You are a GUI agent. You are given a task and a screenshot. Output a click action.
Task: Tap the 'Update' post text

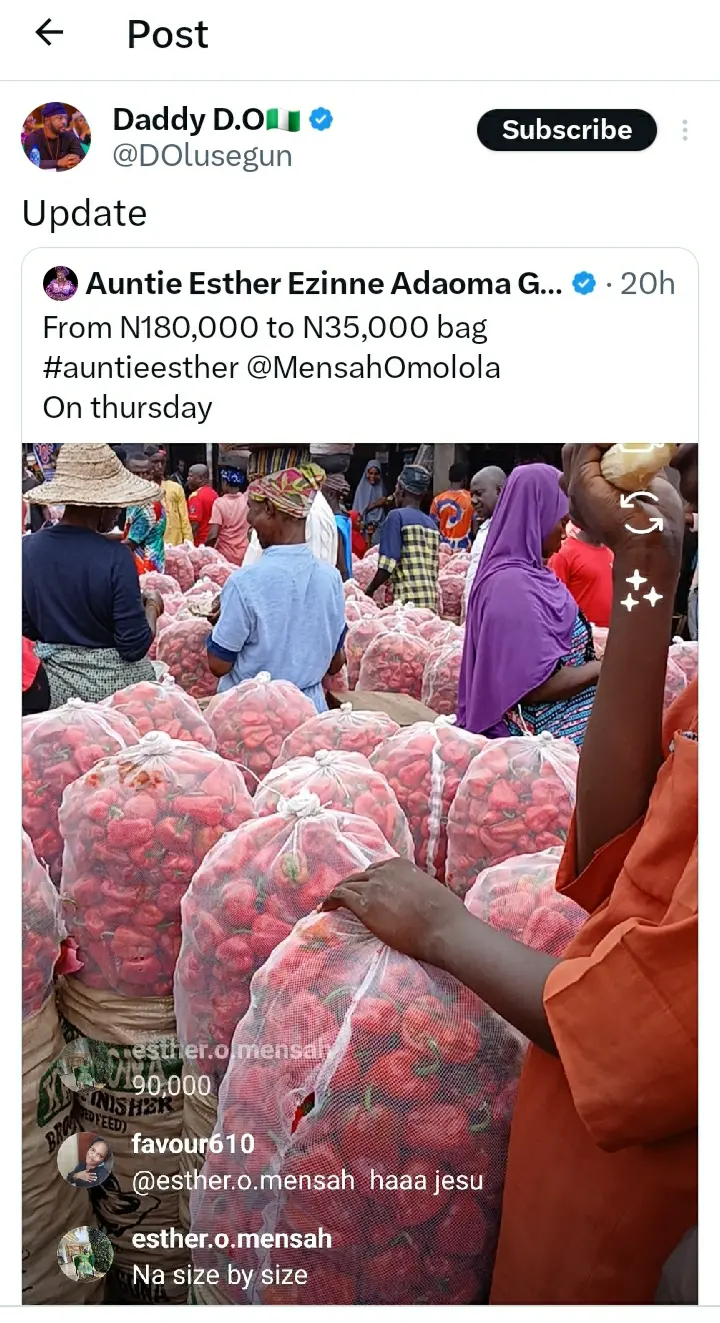pyautogui.click(x=85, y=213)
